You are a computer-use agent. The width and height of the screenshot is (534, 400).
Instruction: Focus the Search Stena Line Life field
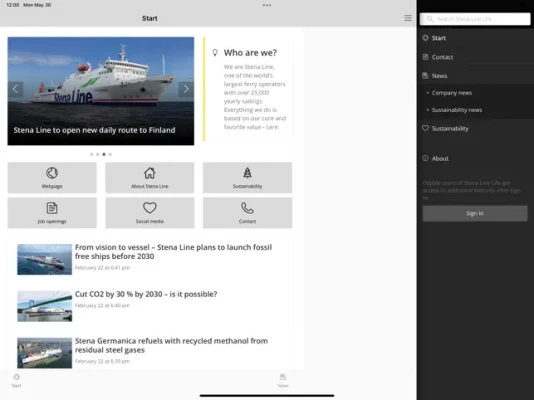coord(475,19)
